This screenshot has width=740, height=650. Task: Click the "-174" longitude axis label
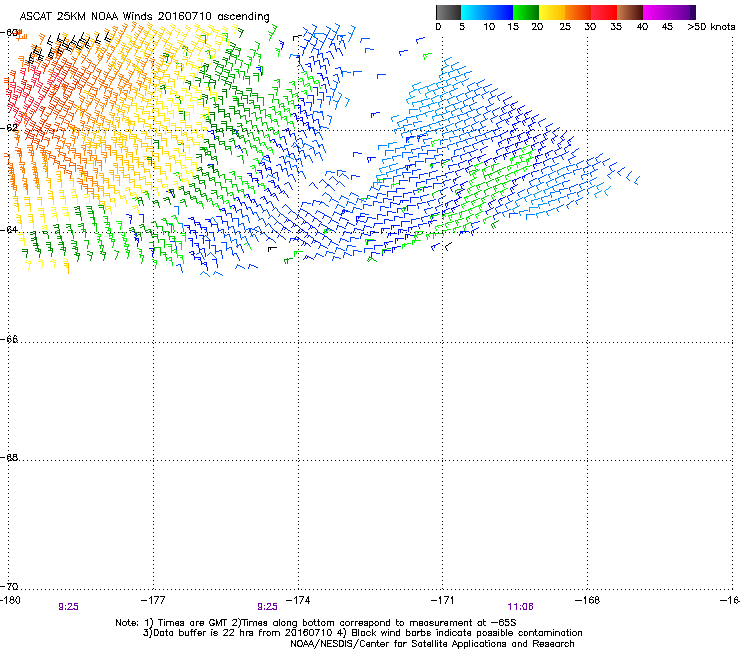298,600
